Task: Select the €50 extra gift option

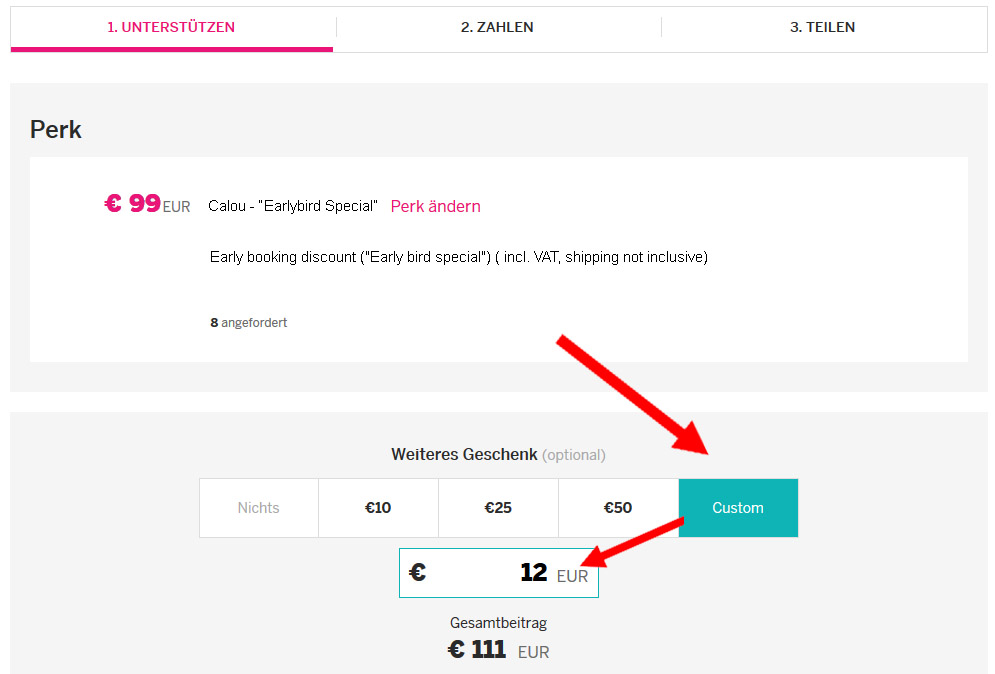Action: point(618,508)
